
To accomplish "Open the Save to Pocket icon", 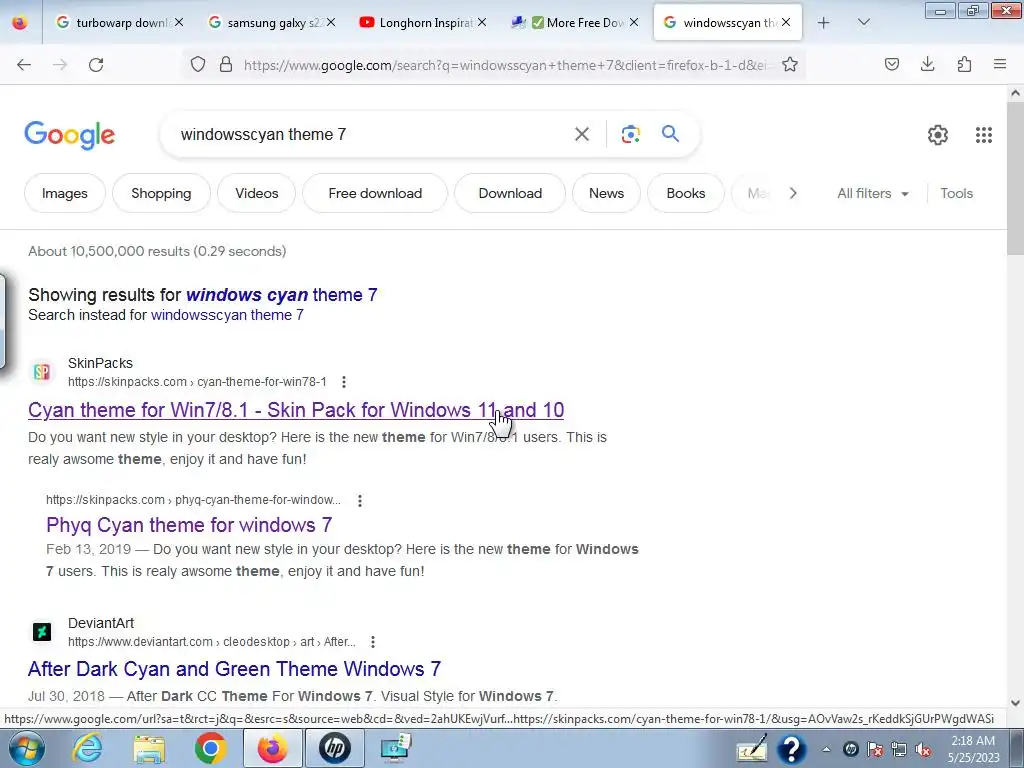I will pos(891,64).
